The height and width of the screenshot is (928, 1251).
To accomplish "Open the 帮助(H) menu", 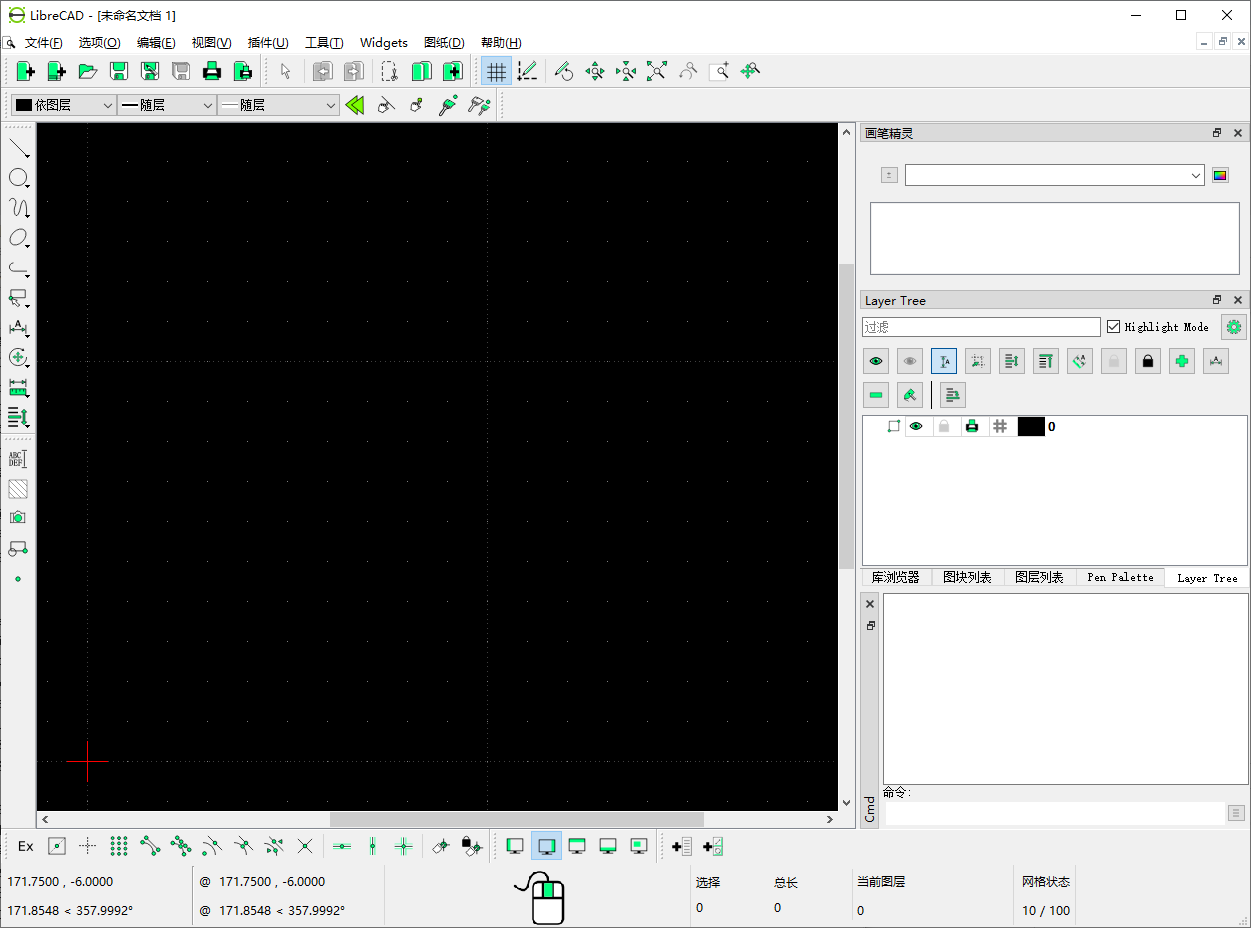I will pyautogui.click(x=501, y=42).
